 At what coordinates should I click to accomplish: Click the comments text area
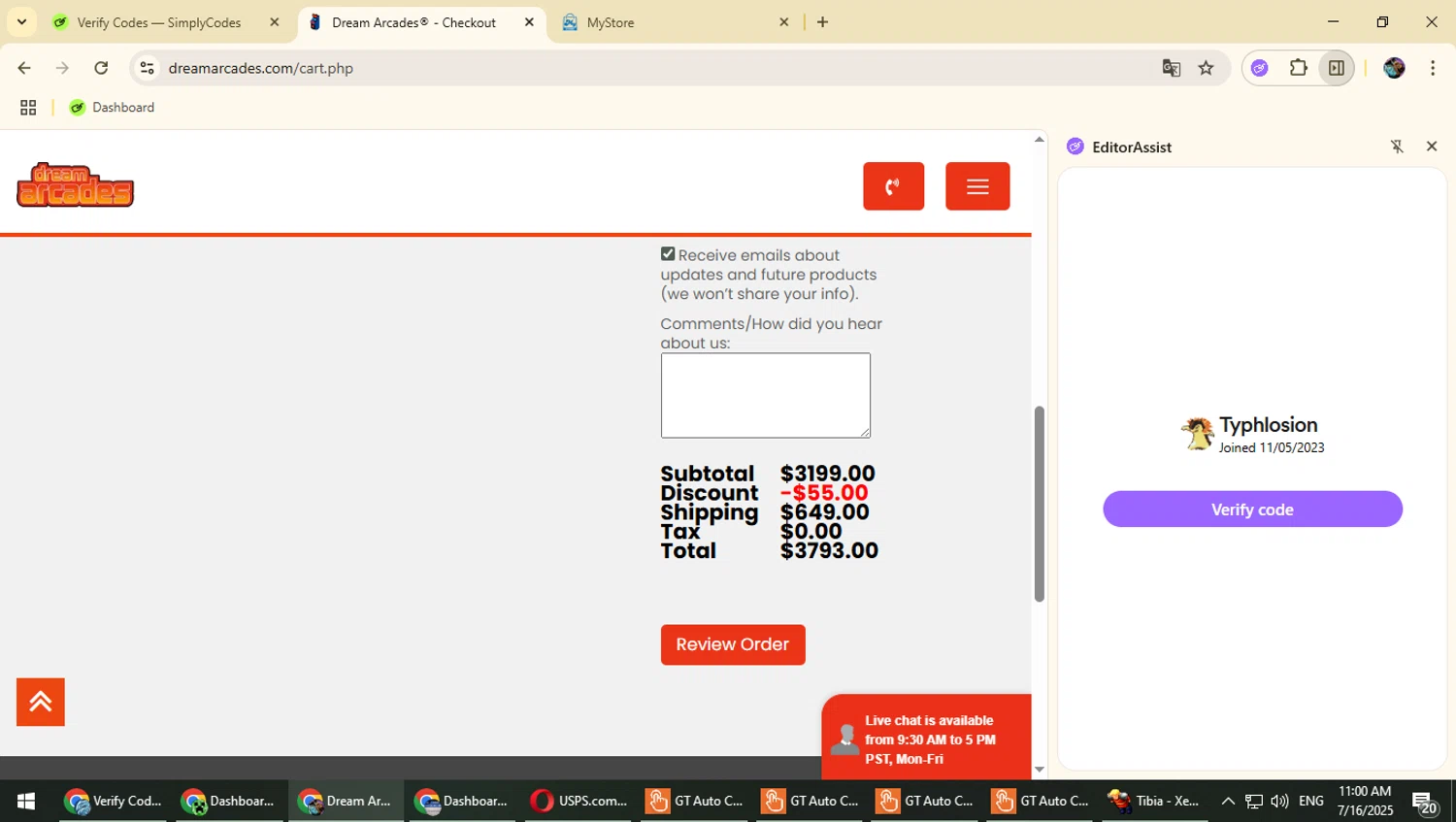(x=766, y=395)
